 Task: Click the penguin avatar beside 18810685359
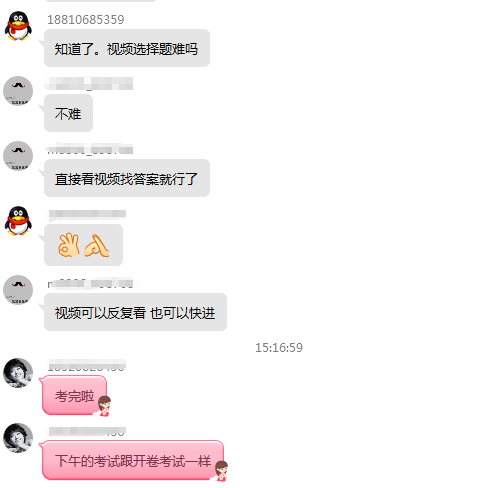pyautogui.click(x=18, y=26)
